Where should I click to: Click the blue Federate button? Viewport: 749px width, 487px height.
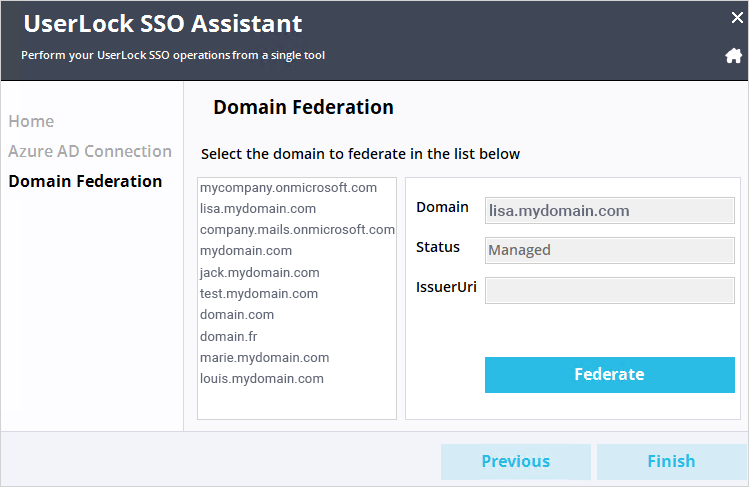[x=610, y=375]
